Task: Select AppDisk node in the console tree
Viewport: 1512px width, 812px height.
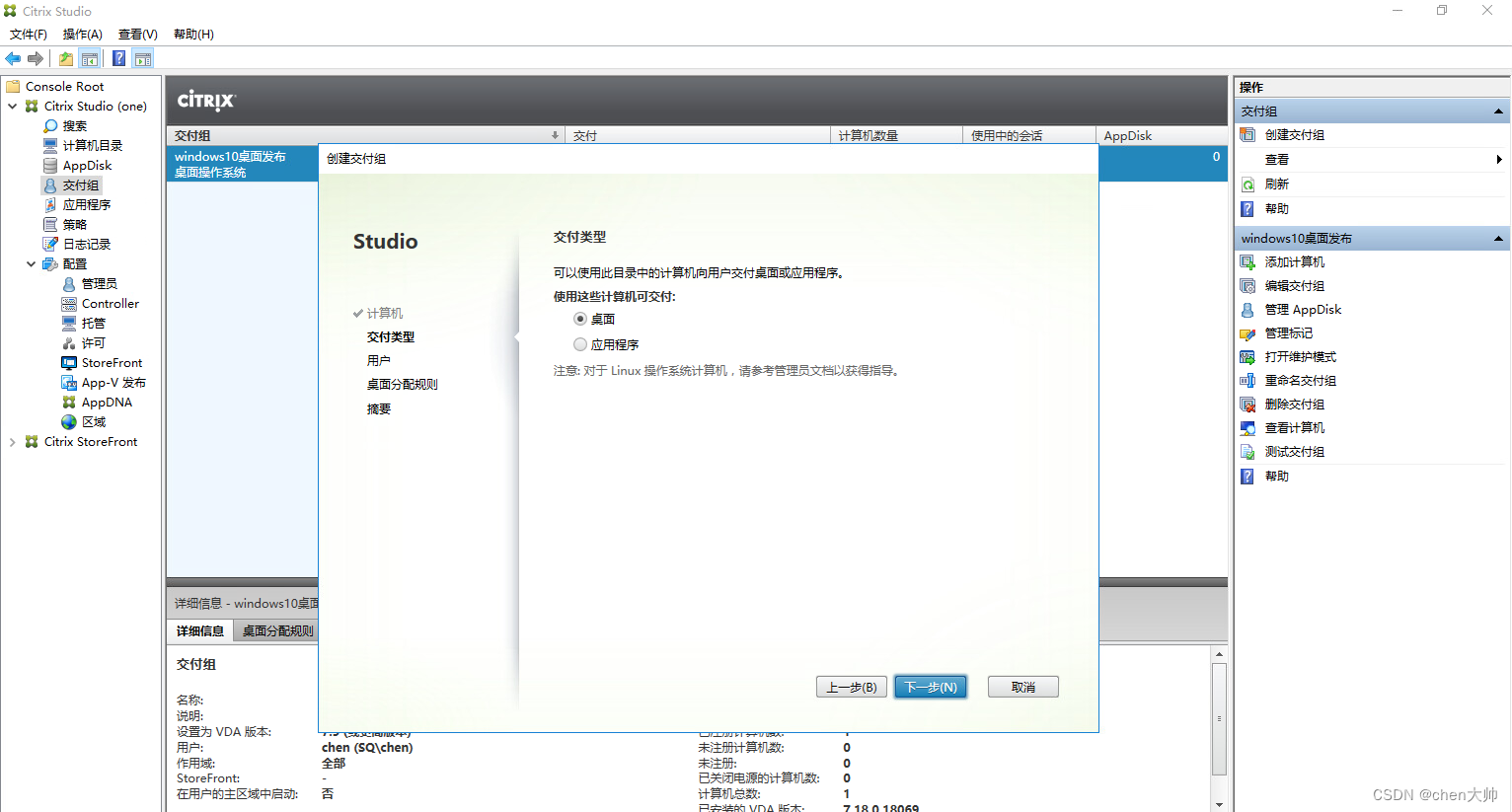Action: (87, 166)
